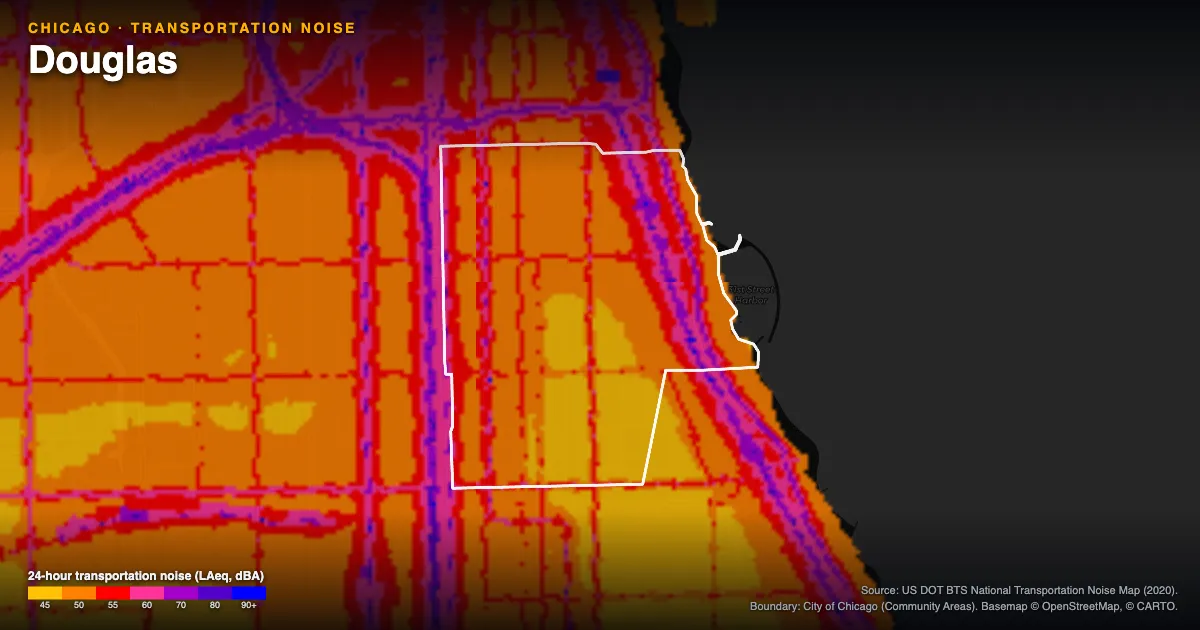Click the "24-hour transportation noise (LAeq, dBA)" legend title
This screenshot has height=630, width=1200.
(x=146, y=576)
